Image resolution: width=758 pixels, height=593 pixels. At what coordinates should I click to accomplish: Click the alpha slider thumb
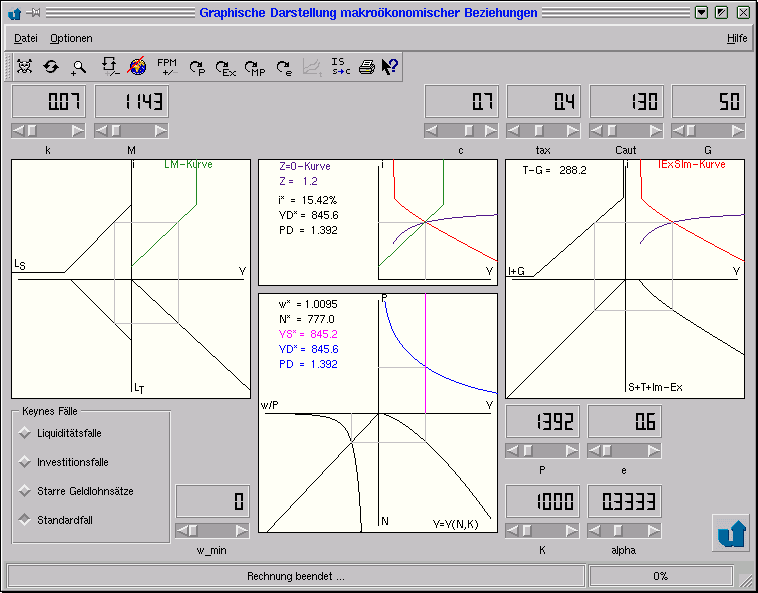pos(618,531)
